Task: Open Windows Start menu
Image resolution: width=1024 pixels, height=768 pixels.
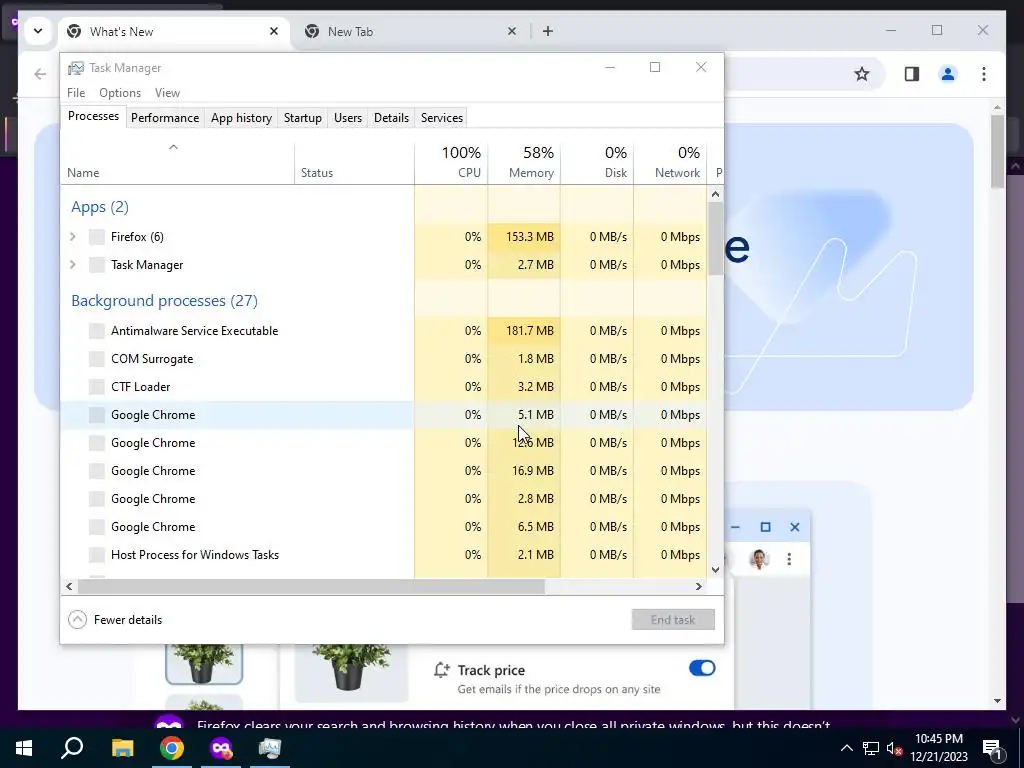Action: pyautogui.click(x=24, y=748)
